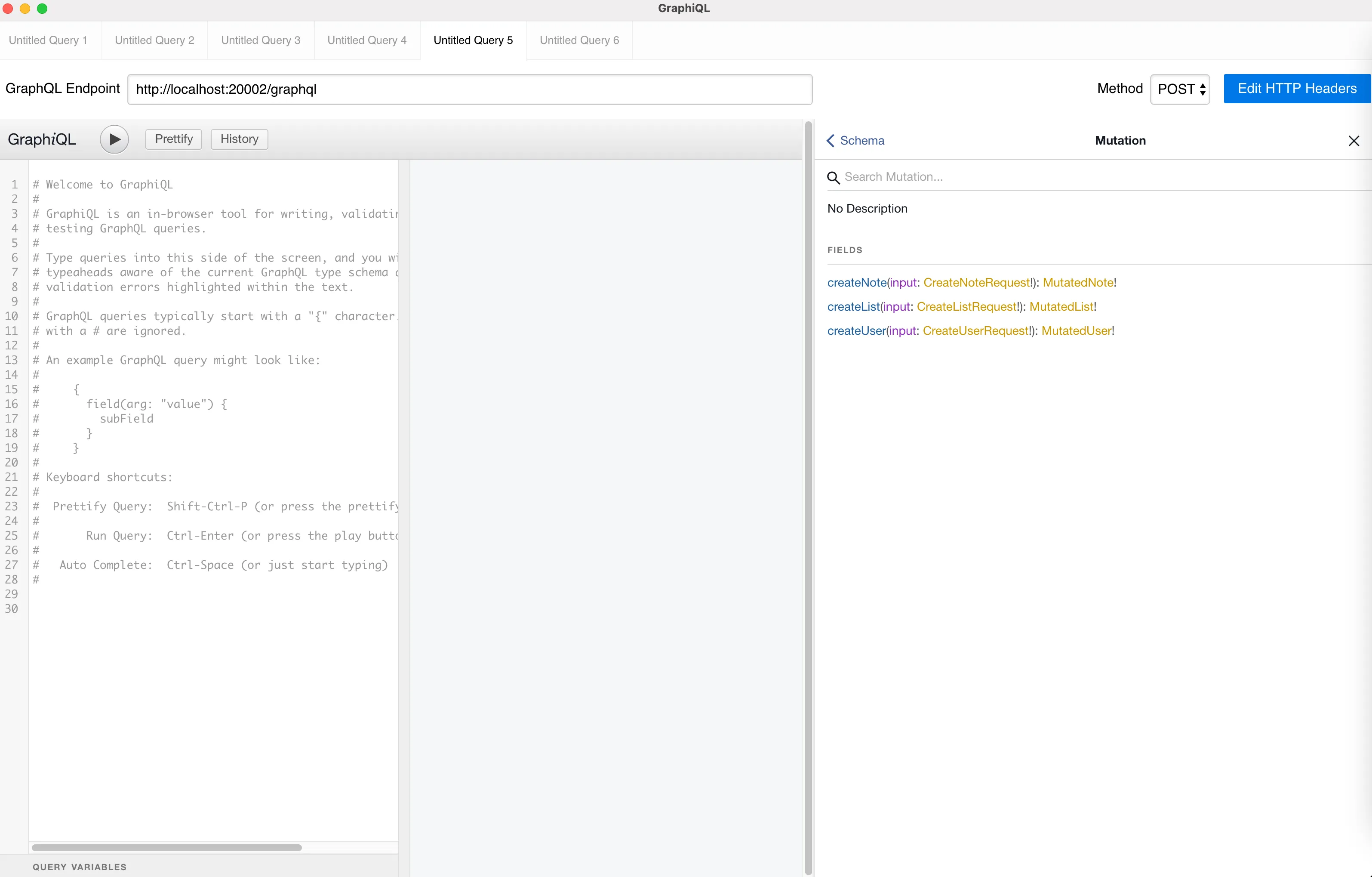Click the empty editor line 30

[214, 608]
